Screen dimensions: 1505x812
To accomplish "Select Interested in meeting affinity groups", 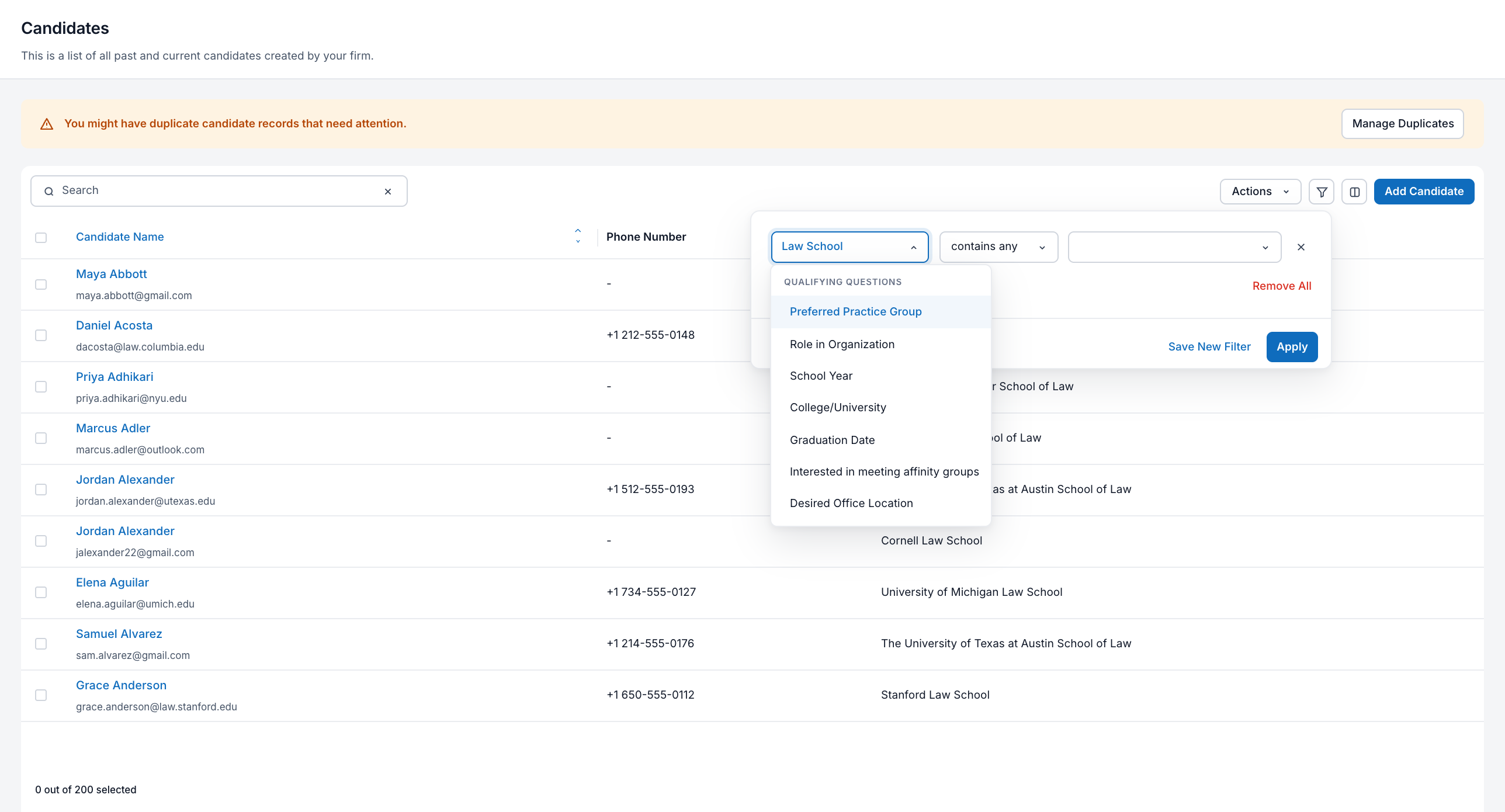I will coord(881,472).
